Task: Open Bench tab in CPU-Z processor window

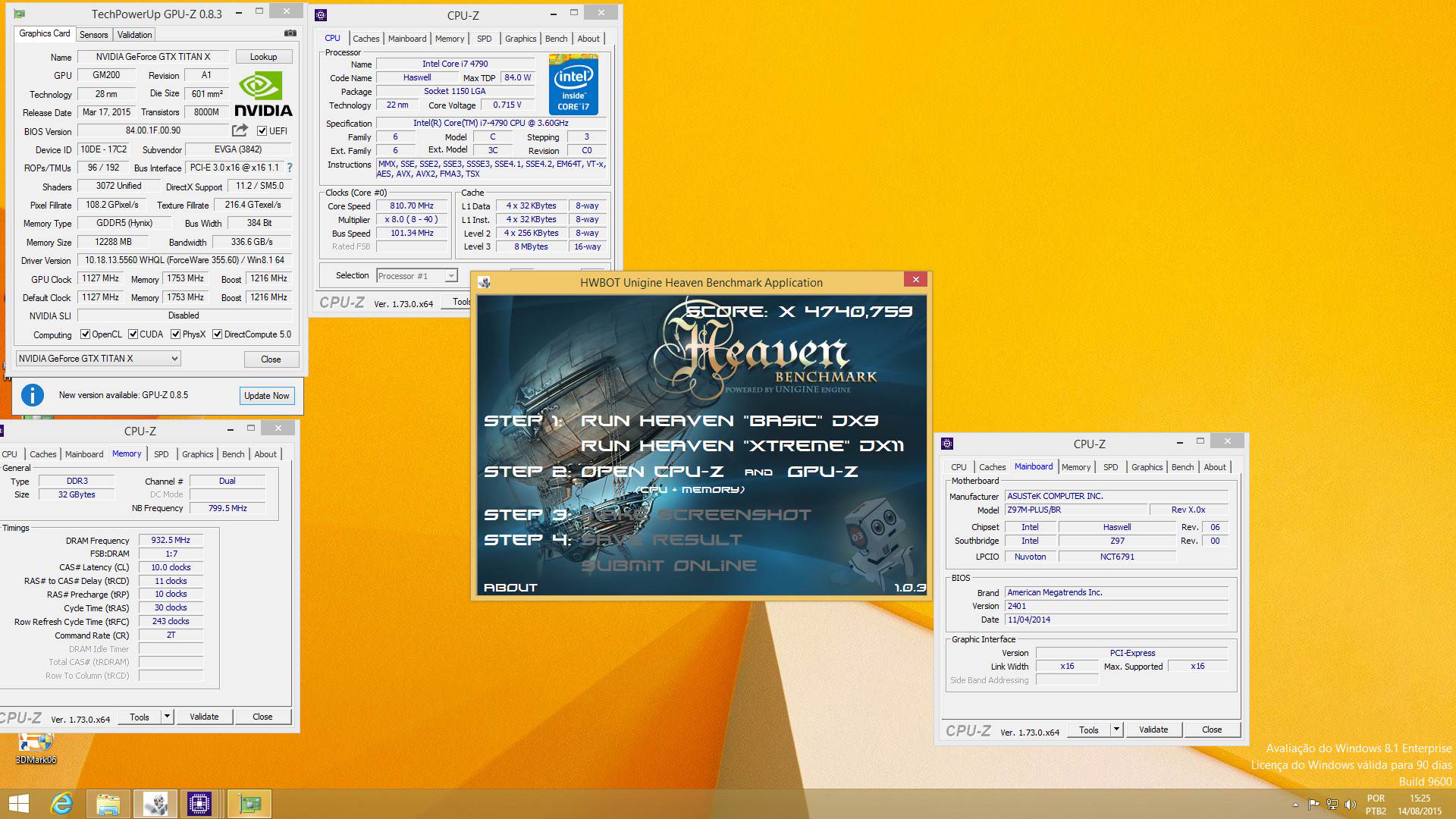Action: [x=556, y=39]
